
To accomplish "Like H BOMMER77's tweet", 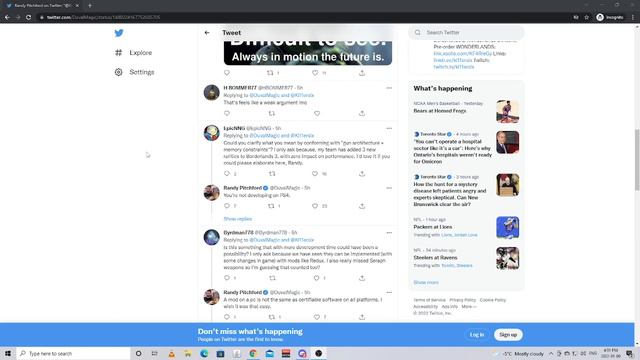I will 317,113.
